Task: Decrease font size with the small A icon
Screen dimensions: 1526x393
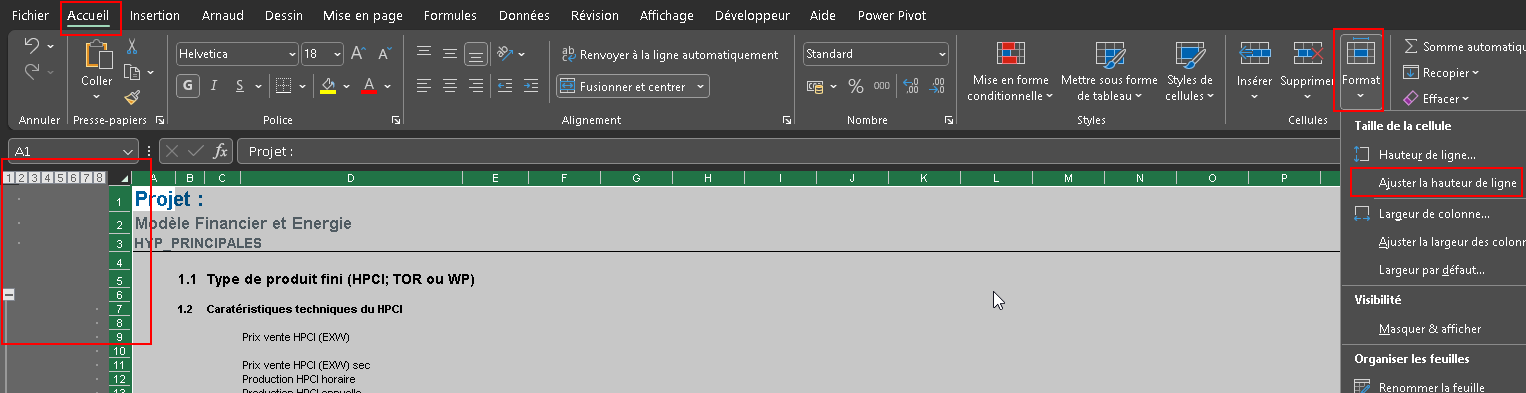Action: pos(385,54)
